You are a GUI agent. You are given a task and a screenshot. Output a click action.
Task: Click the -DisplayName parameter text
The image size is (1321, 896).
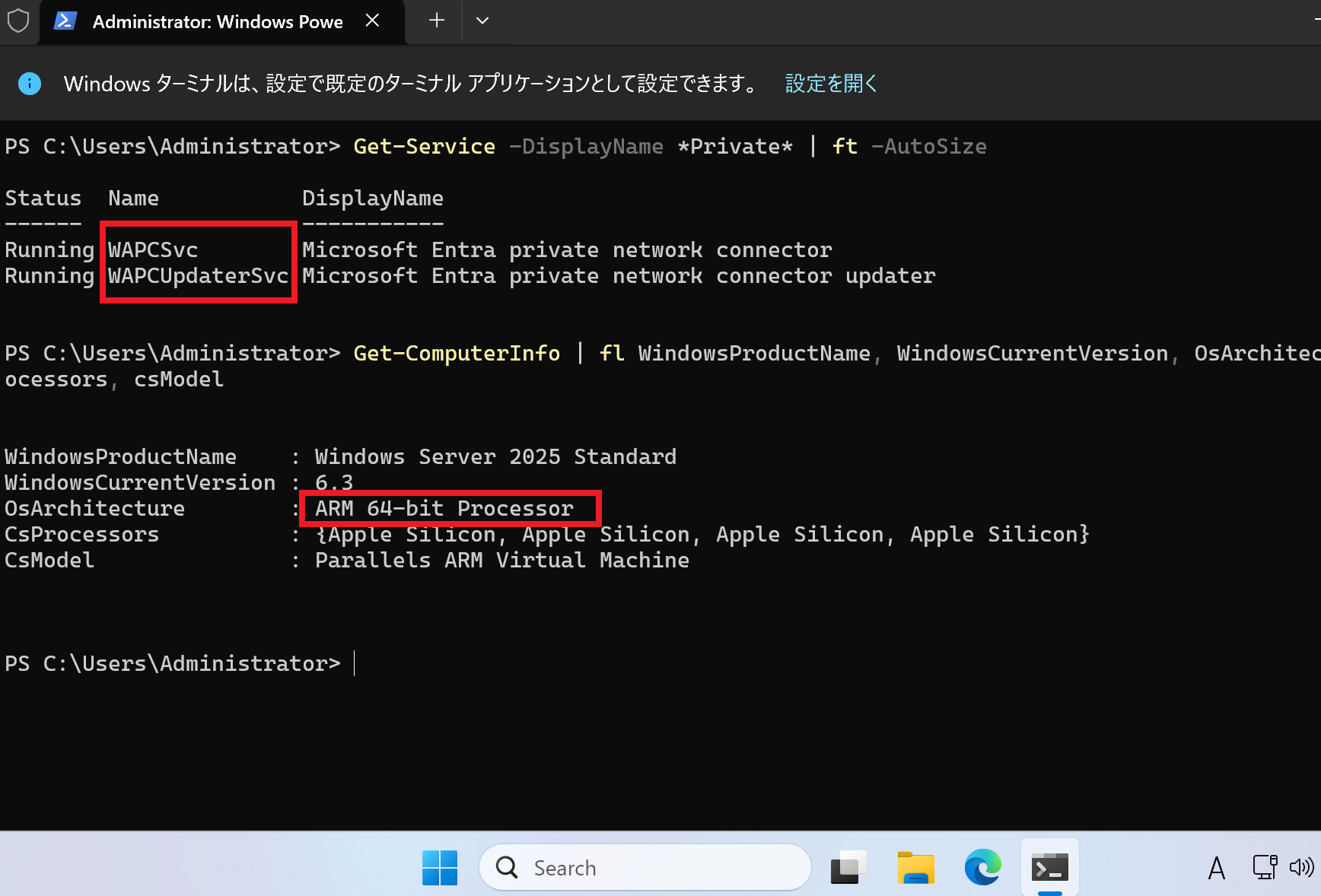(586, 147)
